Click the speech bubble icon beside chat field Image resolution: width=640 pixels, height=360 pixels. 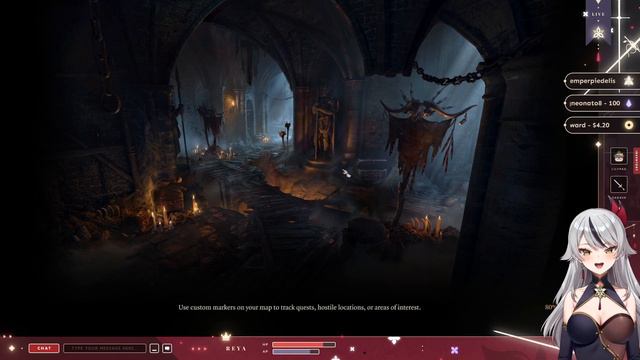click(x=167, y=348)
